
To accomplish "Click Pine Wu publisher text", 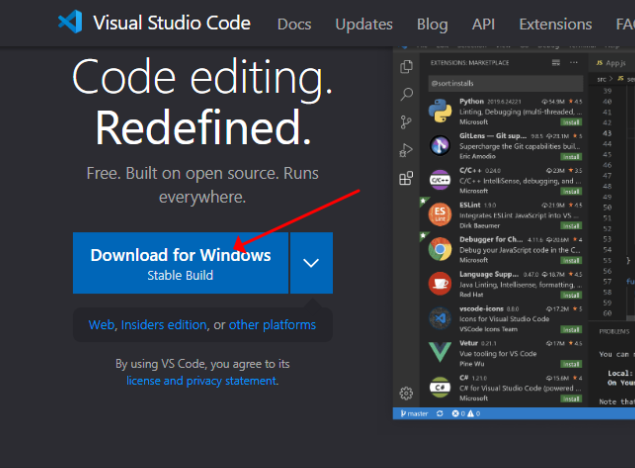I will 472,364.
